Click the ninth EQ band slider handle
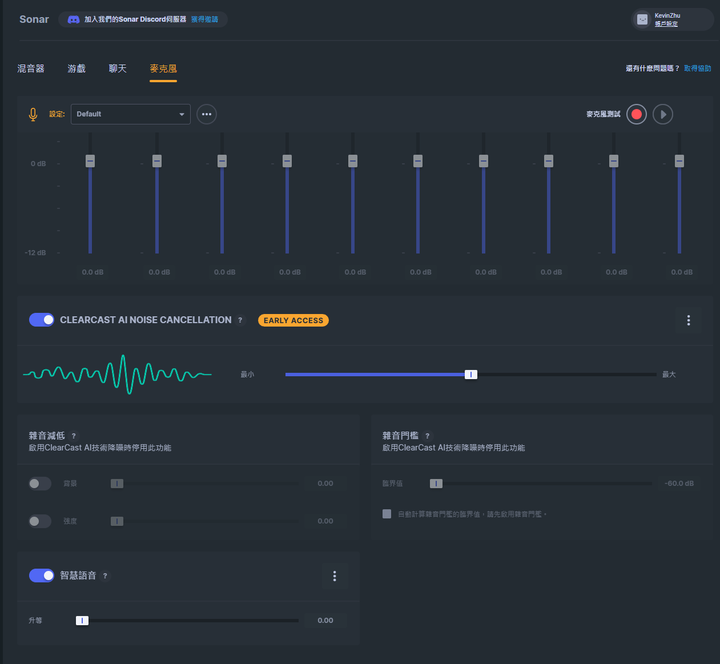 pos(614,161)
